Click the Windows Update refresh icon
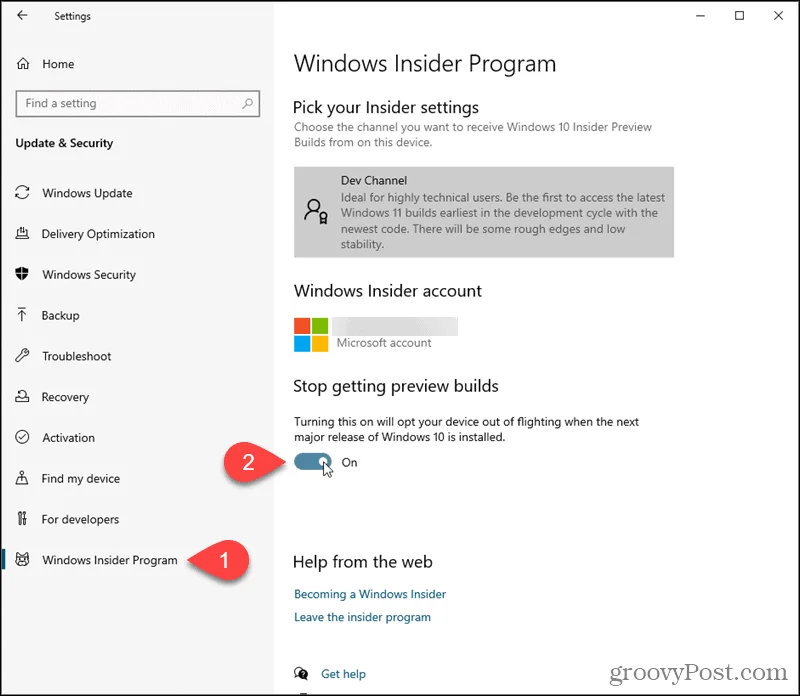The height and width of the screenshot is (696, 800). [x=22, y=192]
